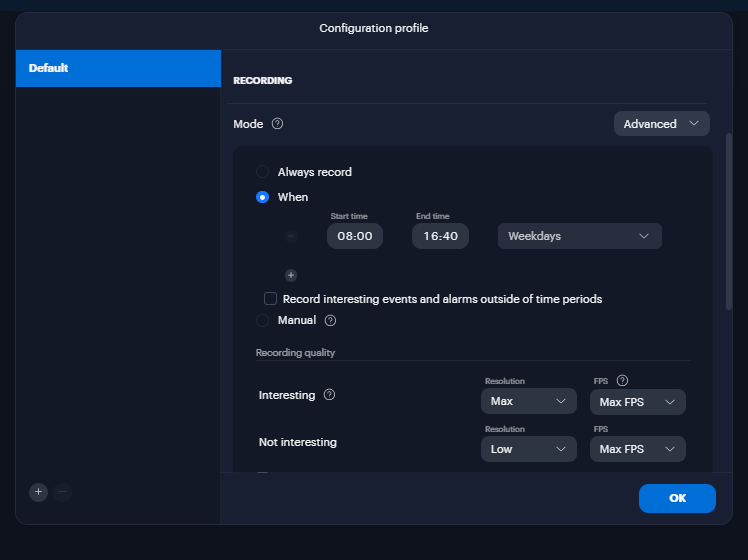Open the Mode help icon
The width and height of the screenshot is (748, 560).
click(x=277, y=124)
